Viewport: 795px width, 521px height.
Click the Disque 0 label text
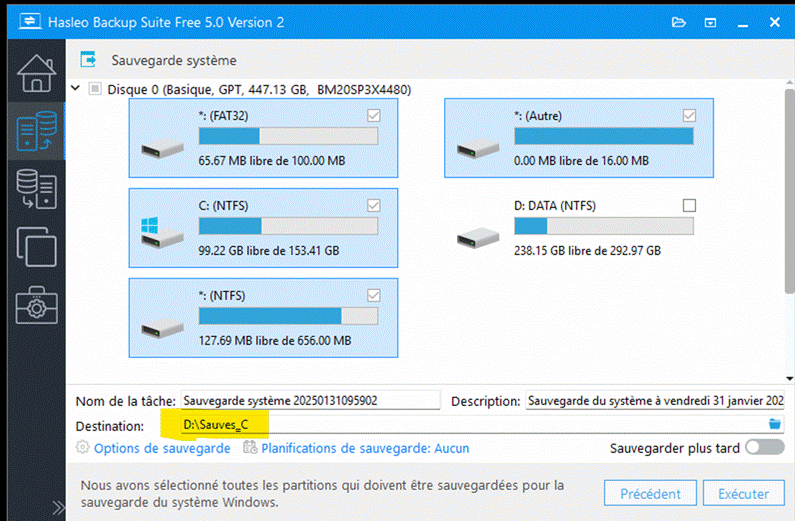coord(259,90)
